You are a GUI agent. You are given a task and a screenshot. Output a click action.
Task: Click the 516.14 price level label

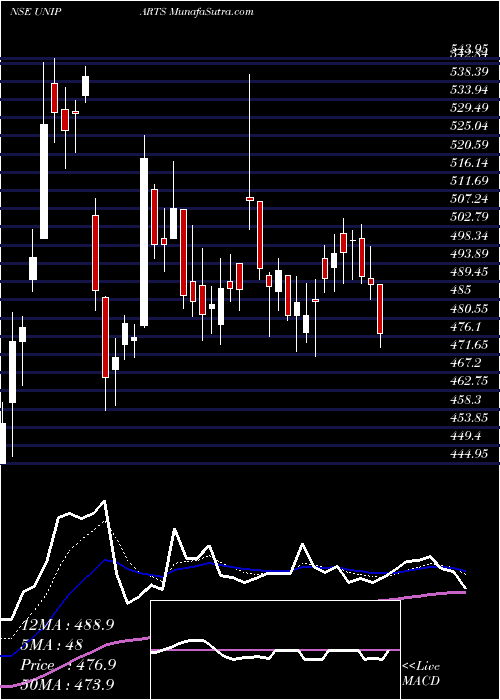468,163
